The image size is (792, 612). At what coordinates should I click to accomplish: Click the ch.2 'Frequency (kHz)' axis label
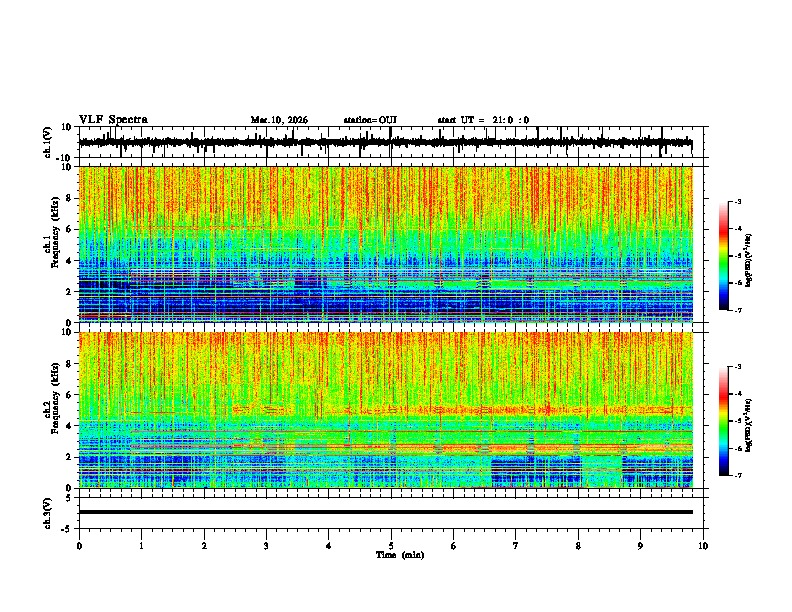(x=55, y=398)
